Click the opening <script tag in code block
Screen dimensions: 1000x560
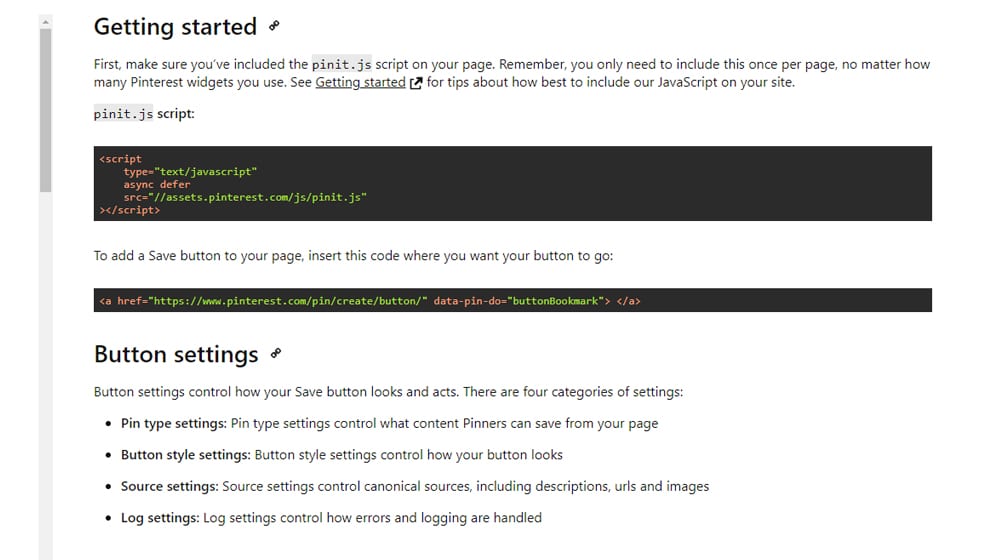121,159
